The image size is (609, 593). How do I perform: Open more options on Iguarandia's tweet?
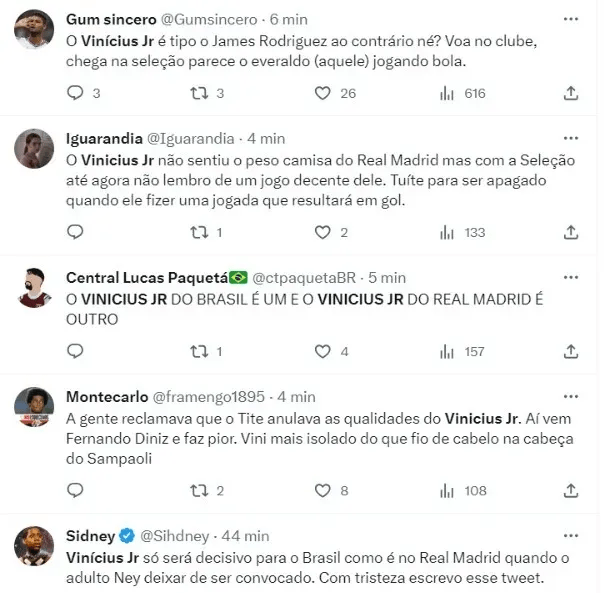click(570, 138)
